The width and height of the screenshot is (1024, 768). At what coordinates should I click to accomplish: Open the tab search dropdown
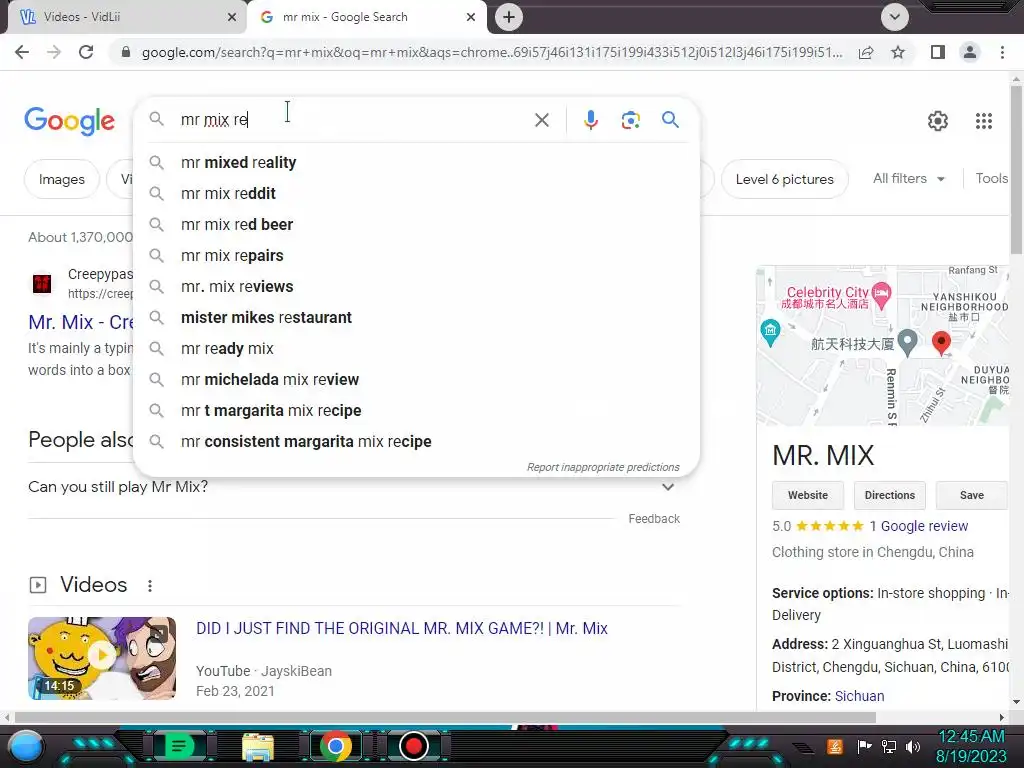[895, 17]
